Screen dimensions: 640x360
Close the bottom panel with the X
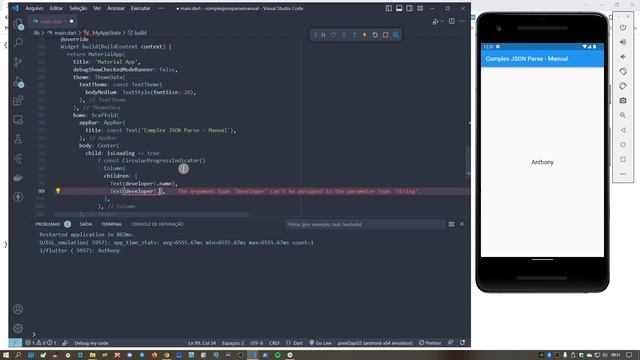click(x=462, y=224)
